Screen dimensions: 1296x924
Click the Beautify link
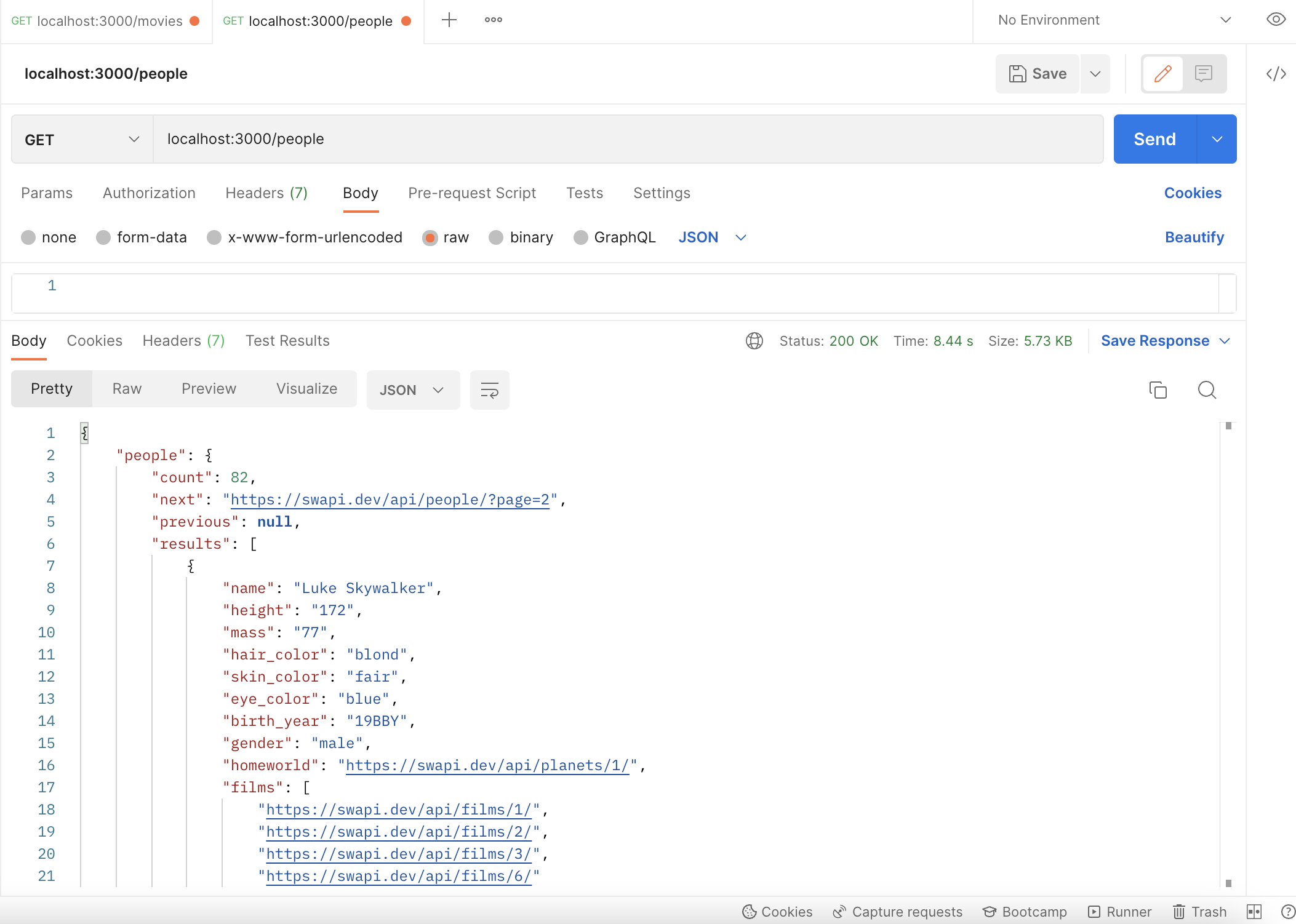click(1194, 237)
